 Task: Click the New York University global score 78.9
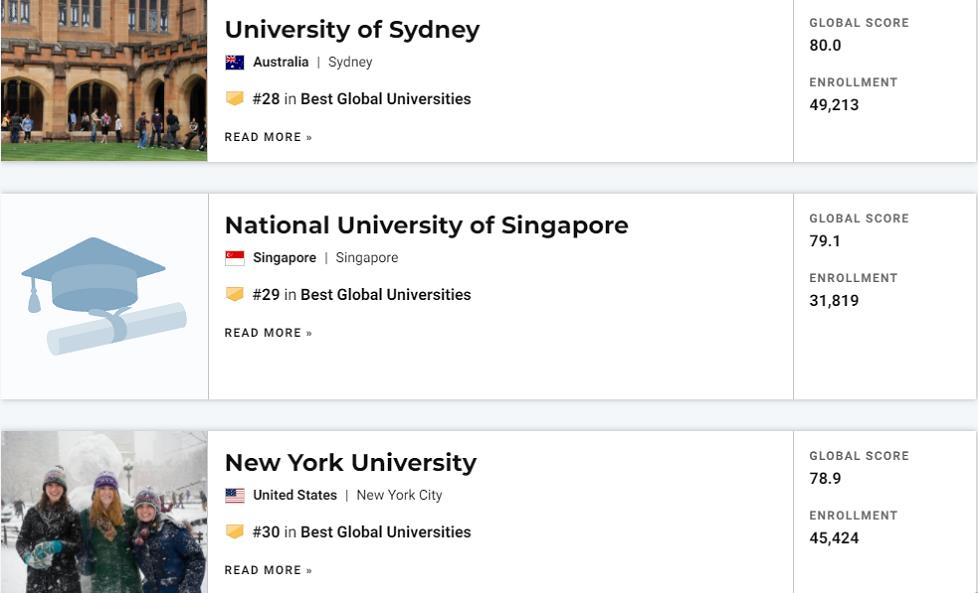(x=825, y=478)
